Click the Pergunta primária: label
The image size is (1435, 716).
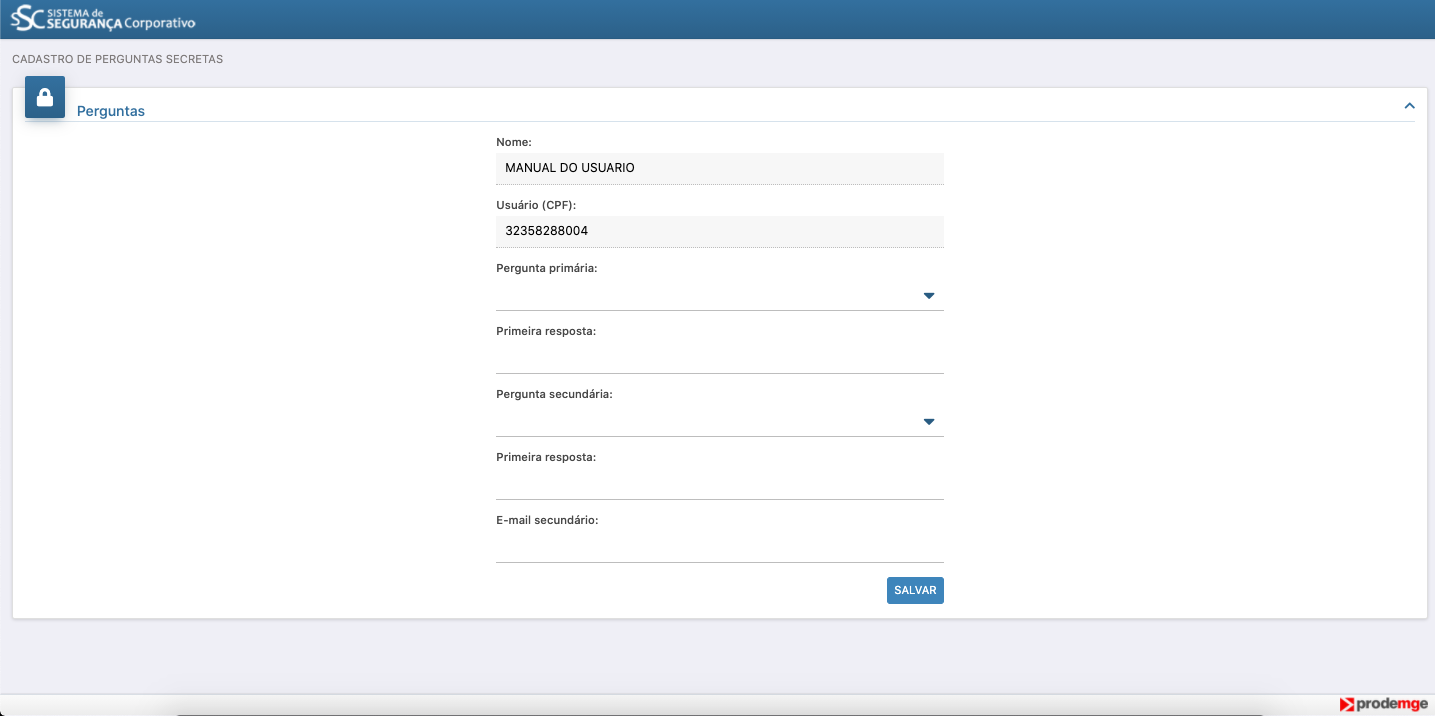pyautogui.click(x=546, y=268)
